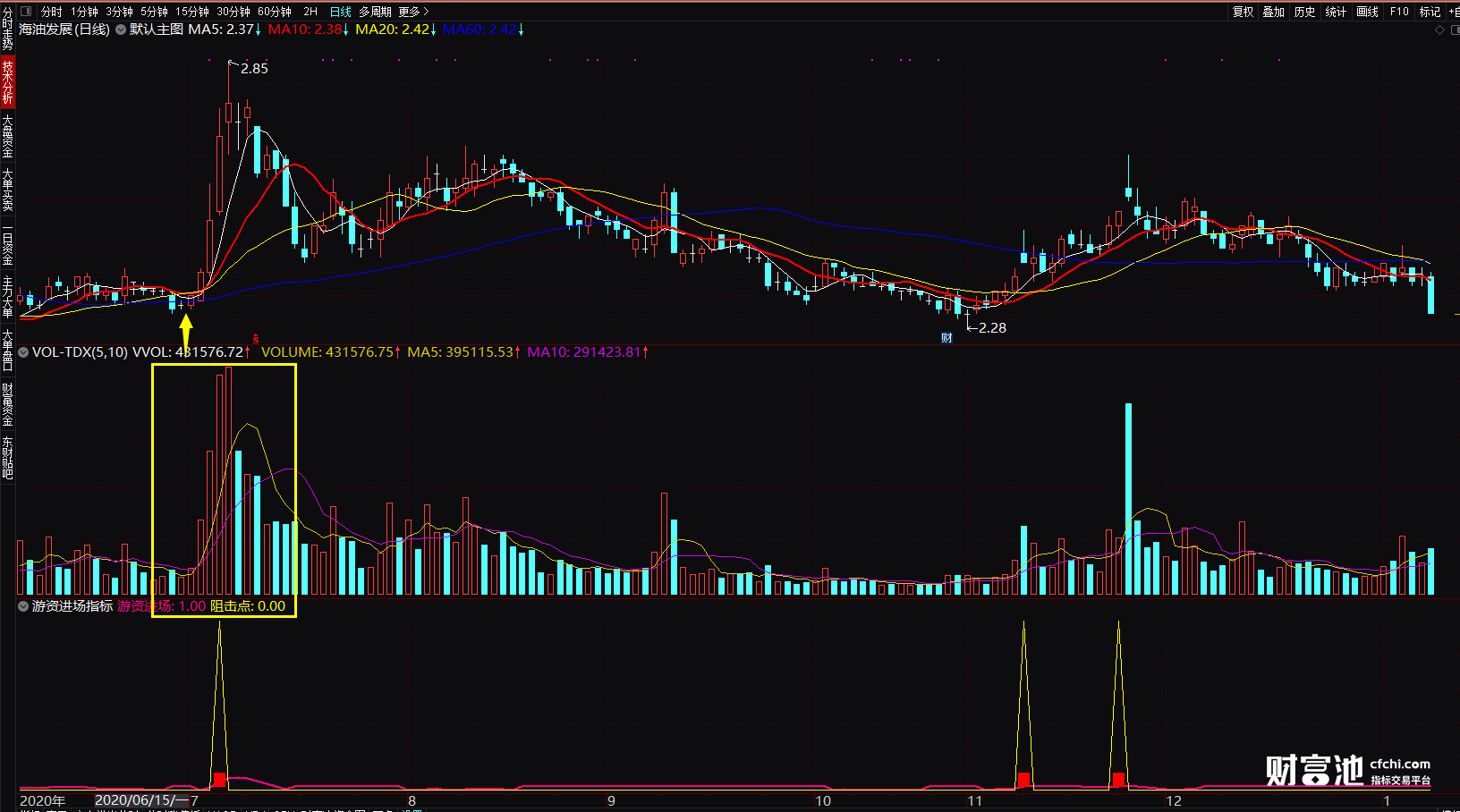The image size is (1460, 812).
Task: Select 技术分析 in the left sidebar
Action: (7, 81)
